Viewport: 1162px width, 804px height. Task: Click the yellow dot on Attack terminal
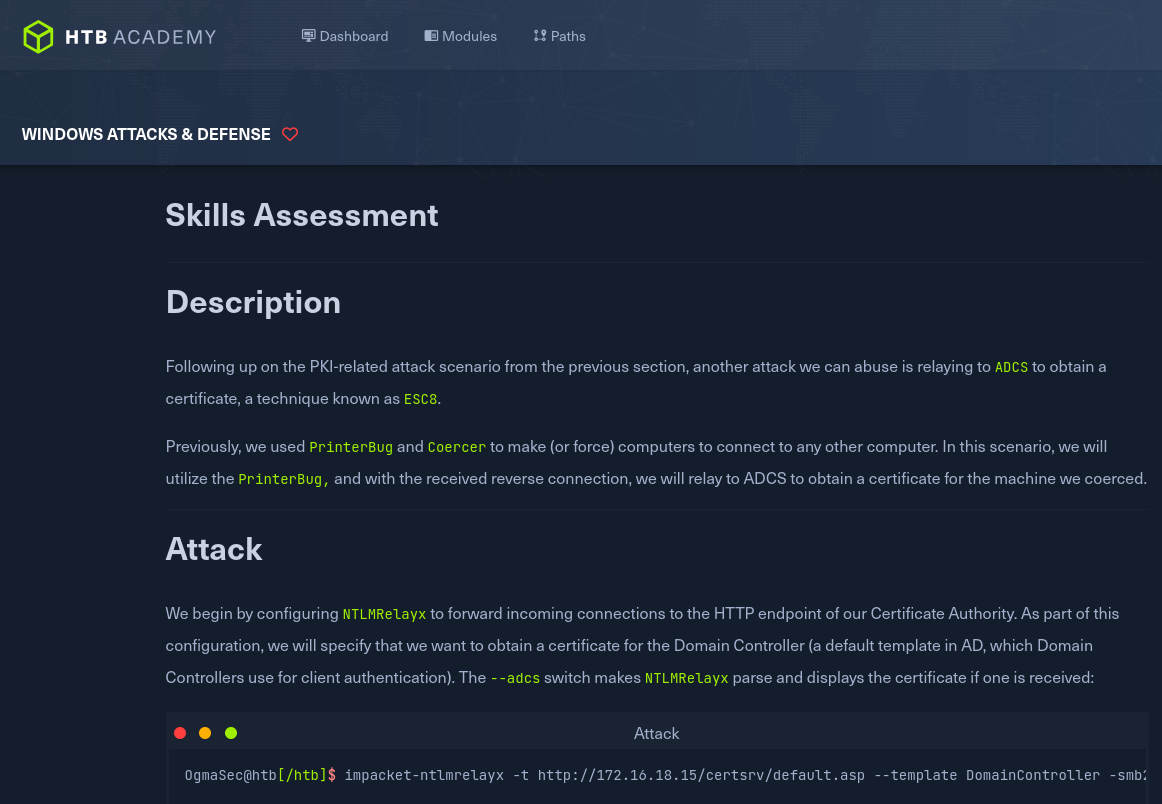pyautogui.click(x=205, y=733)
